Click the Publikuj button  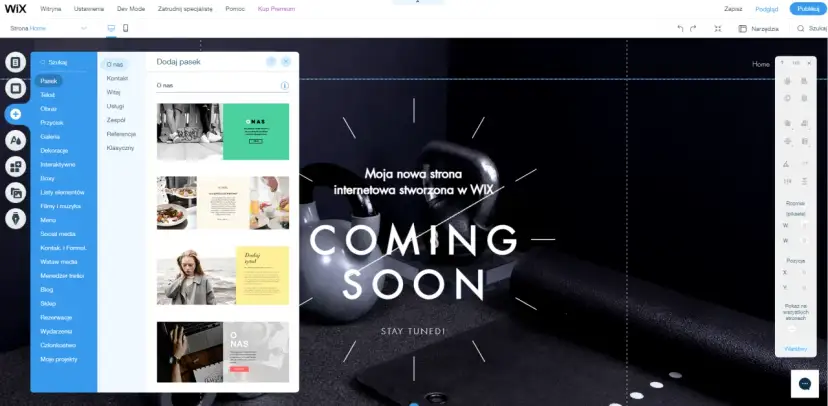(x=808, y=8)
